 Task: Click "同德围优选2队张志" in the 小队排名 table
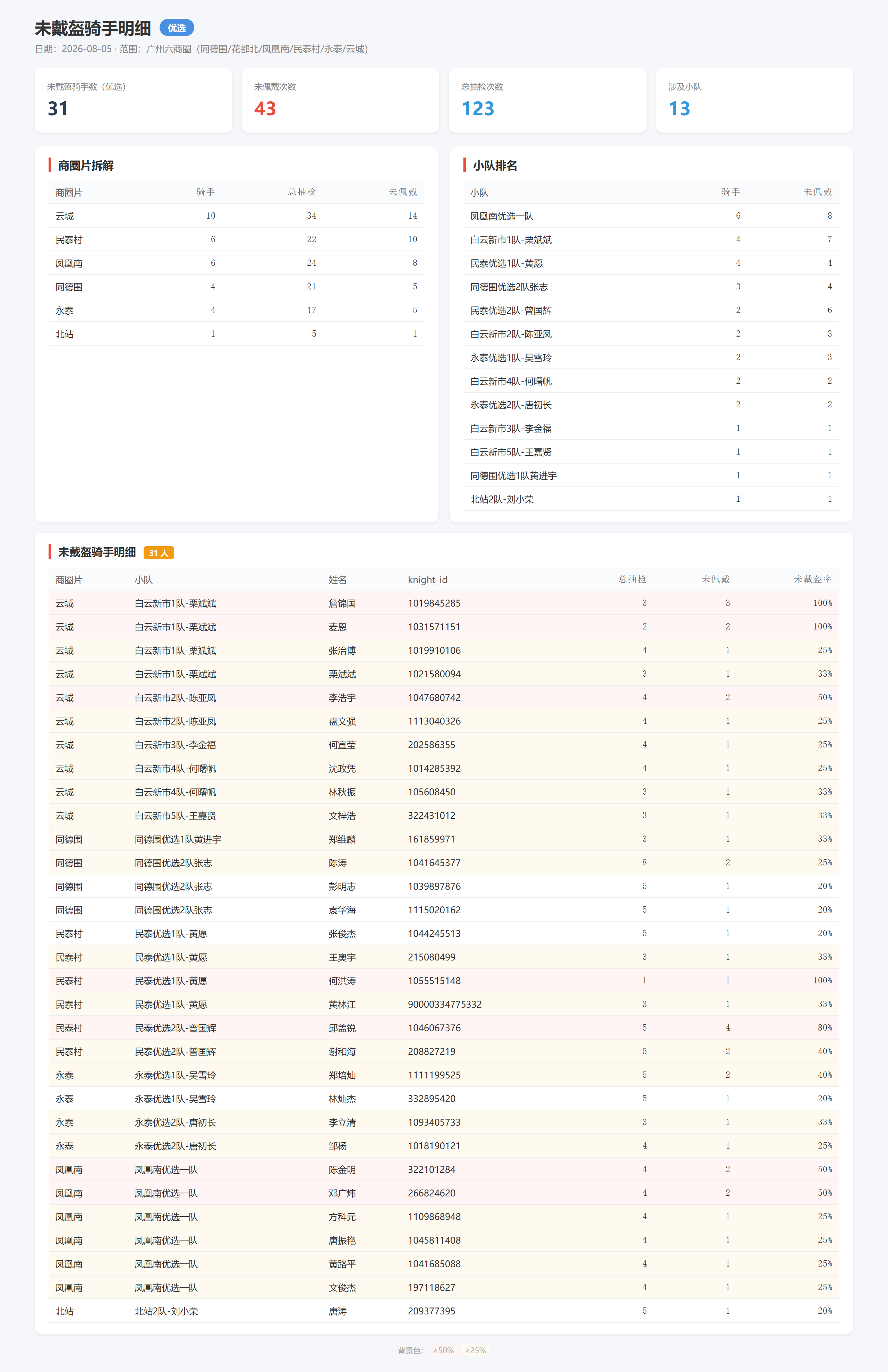pos(509,287)
